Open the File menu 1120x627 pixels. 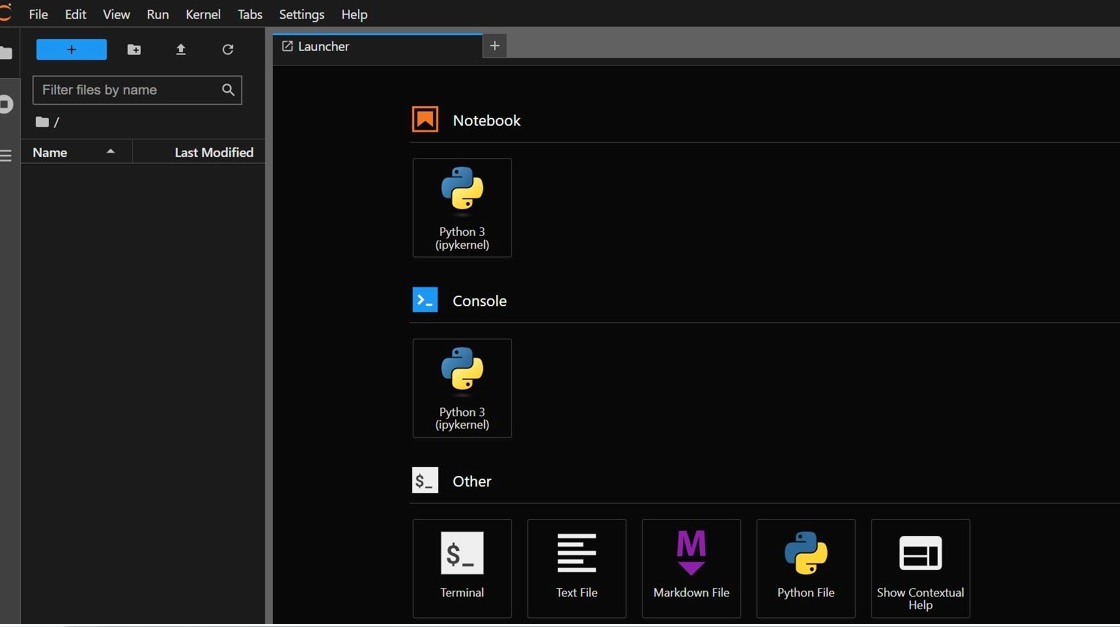coord(39,14)
